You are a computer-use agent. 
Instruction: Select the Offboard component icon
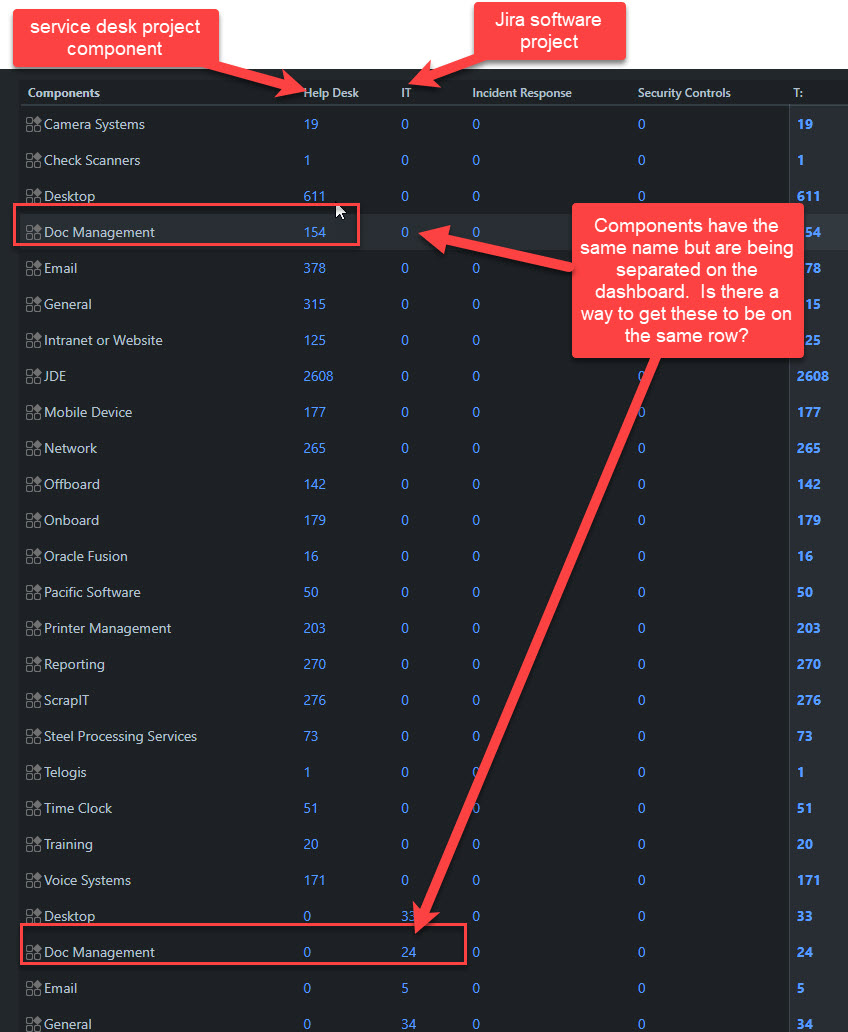click(x=34, y=484)
